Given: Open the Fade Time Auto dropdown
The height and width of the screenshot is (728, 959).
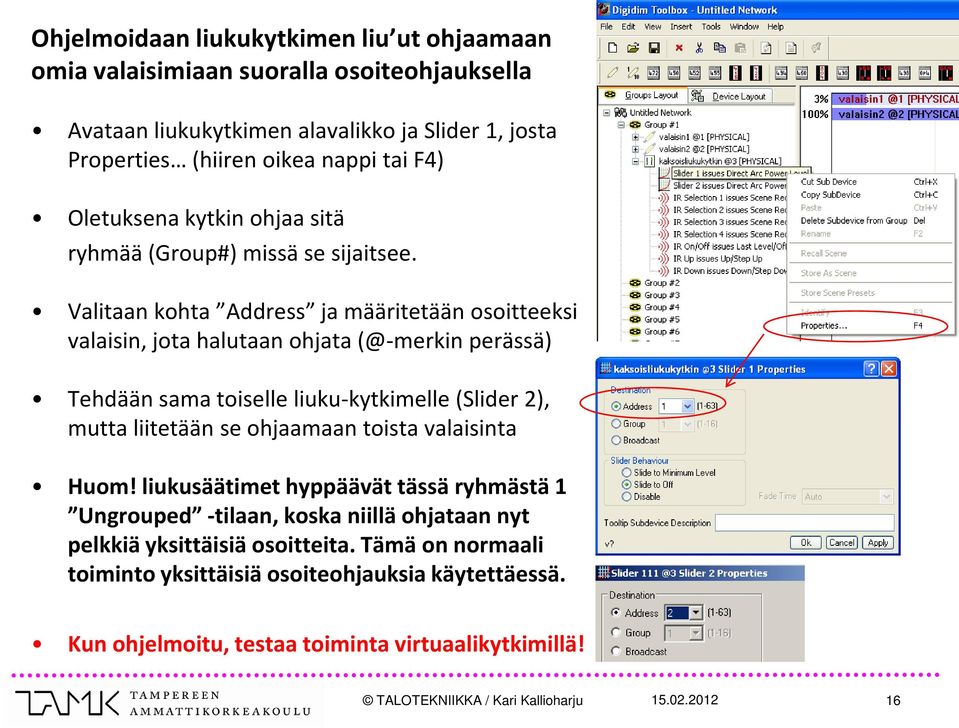Looking at the screenshot, I should 886,496.
